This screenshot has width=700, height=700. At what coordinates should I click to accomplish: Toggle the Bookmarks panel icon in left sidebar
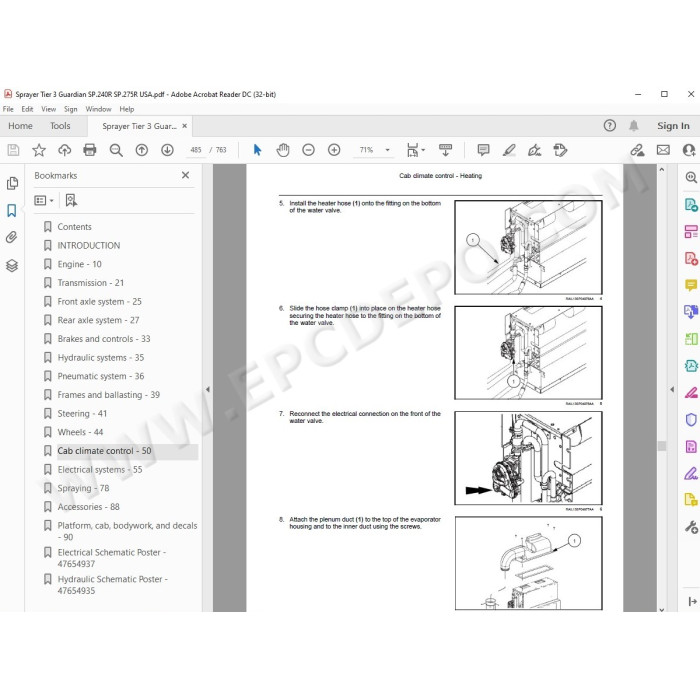click(x=12, y=210)
